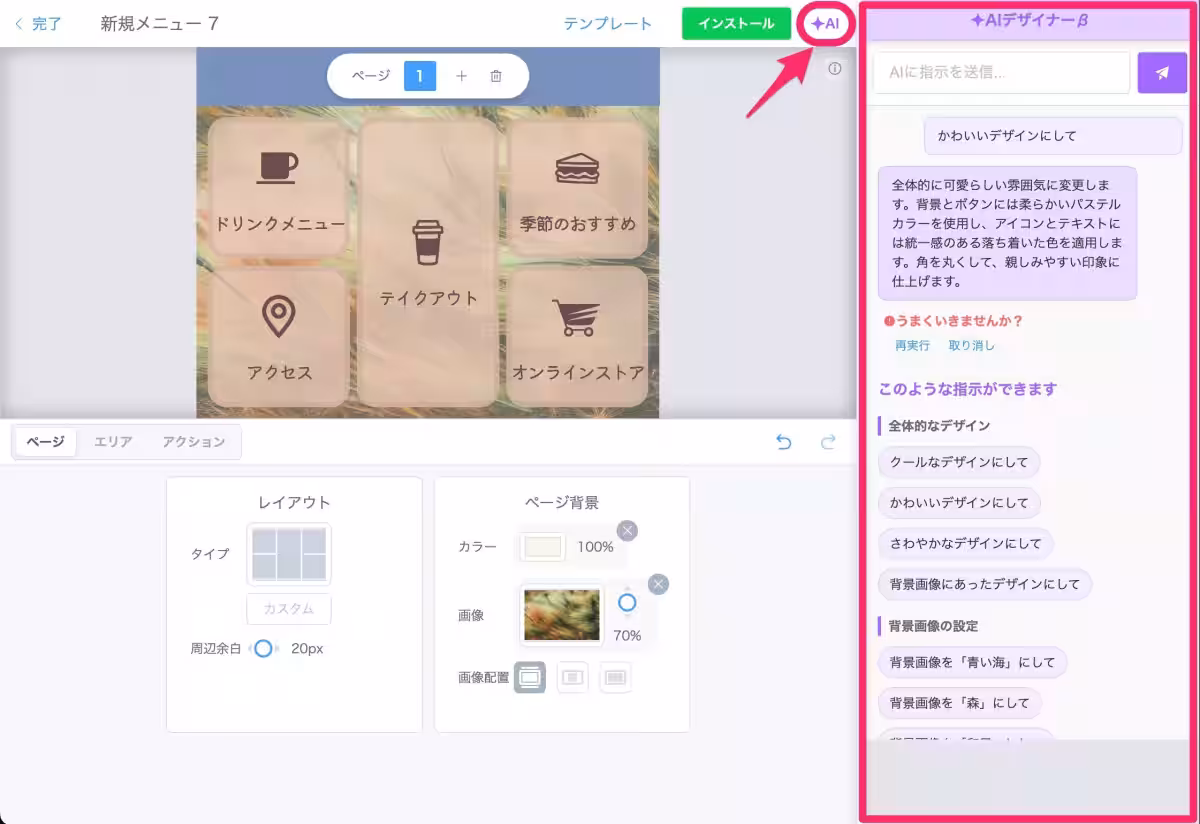
Task: Select the full-fit image placement option
Action: point(530,677)
